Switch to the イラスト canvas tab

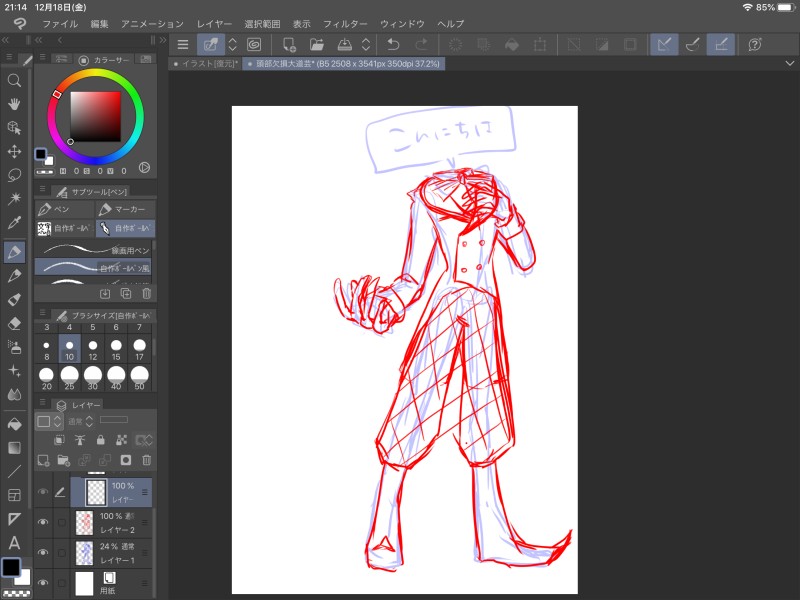[x=204, y=63]
